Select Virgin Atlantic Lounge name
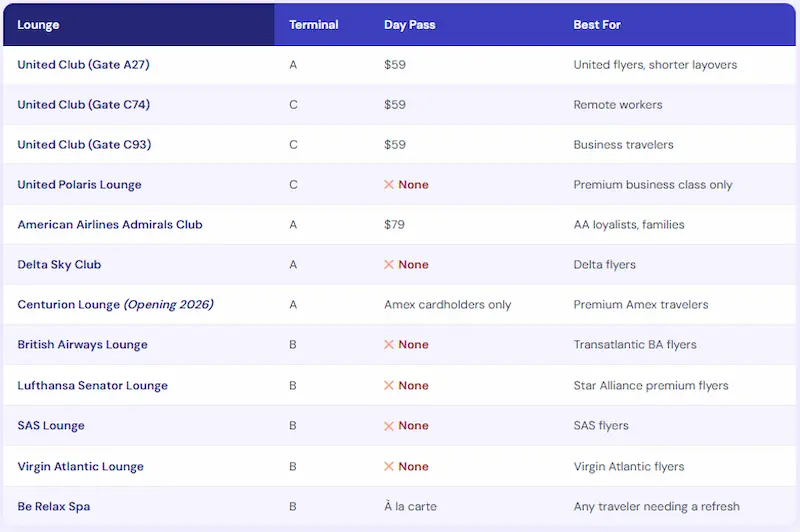Screen dimensions: 800x532 click(81, 467)
